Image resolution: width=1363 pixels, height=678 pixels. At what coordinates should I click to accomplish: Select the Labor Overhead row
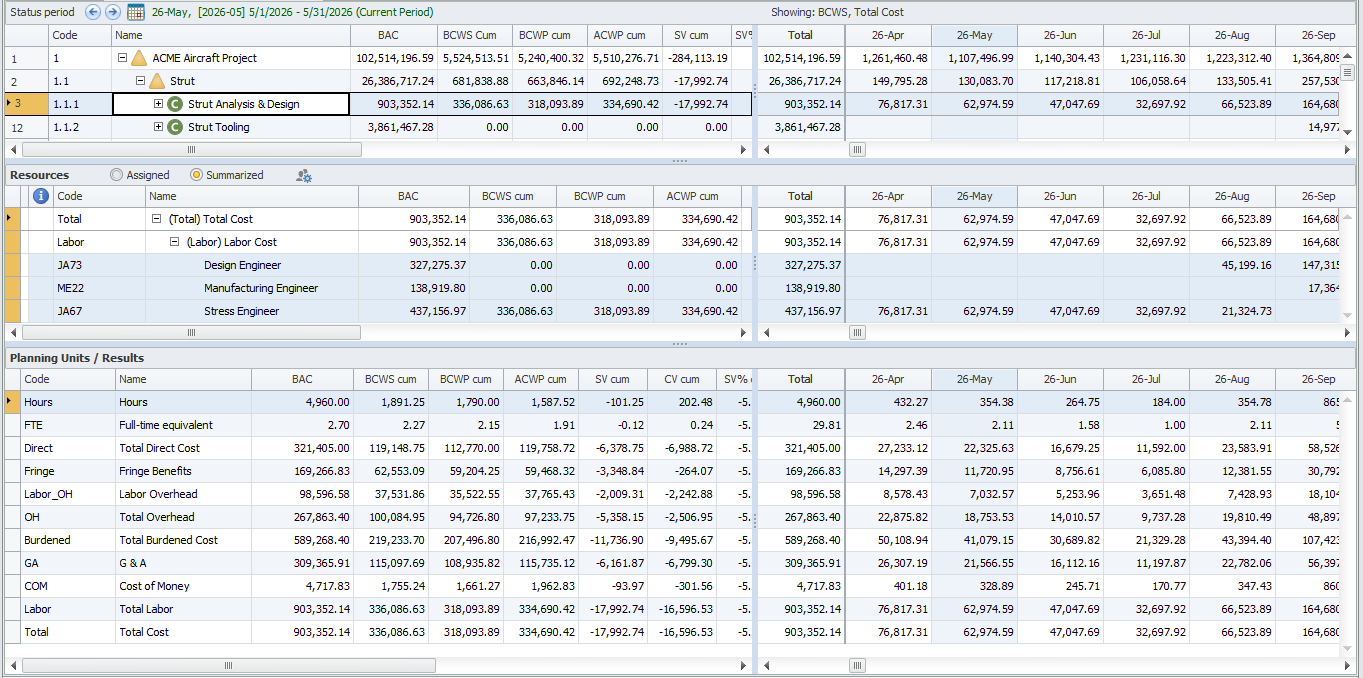378,494
